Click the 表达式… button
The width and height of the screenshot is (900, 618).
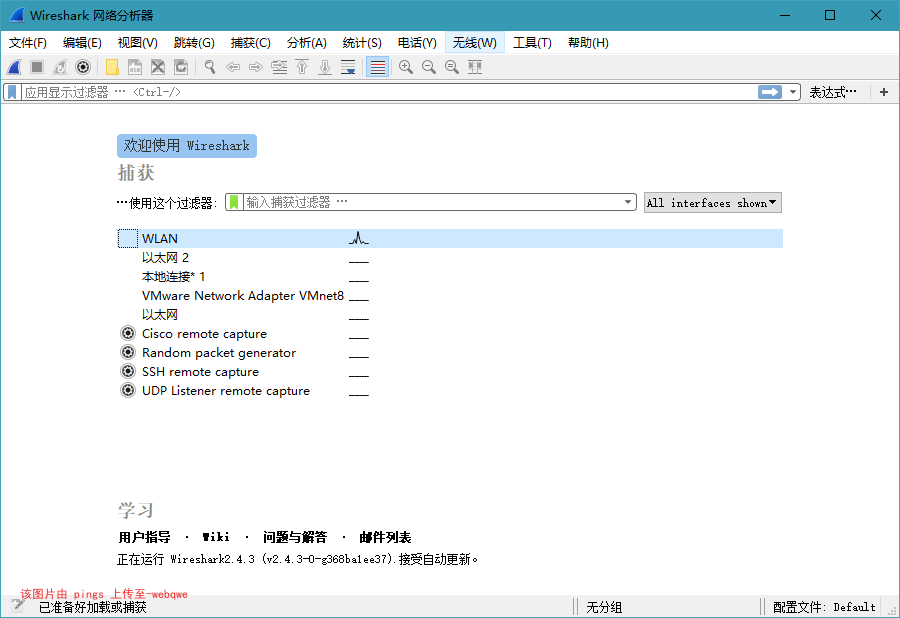[x=833, y=92]
